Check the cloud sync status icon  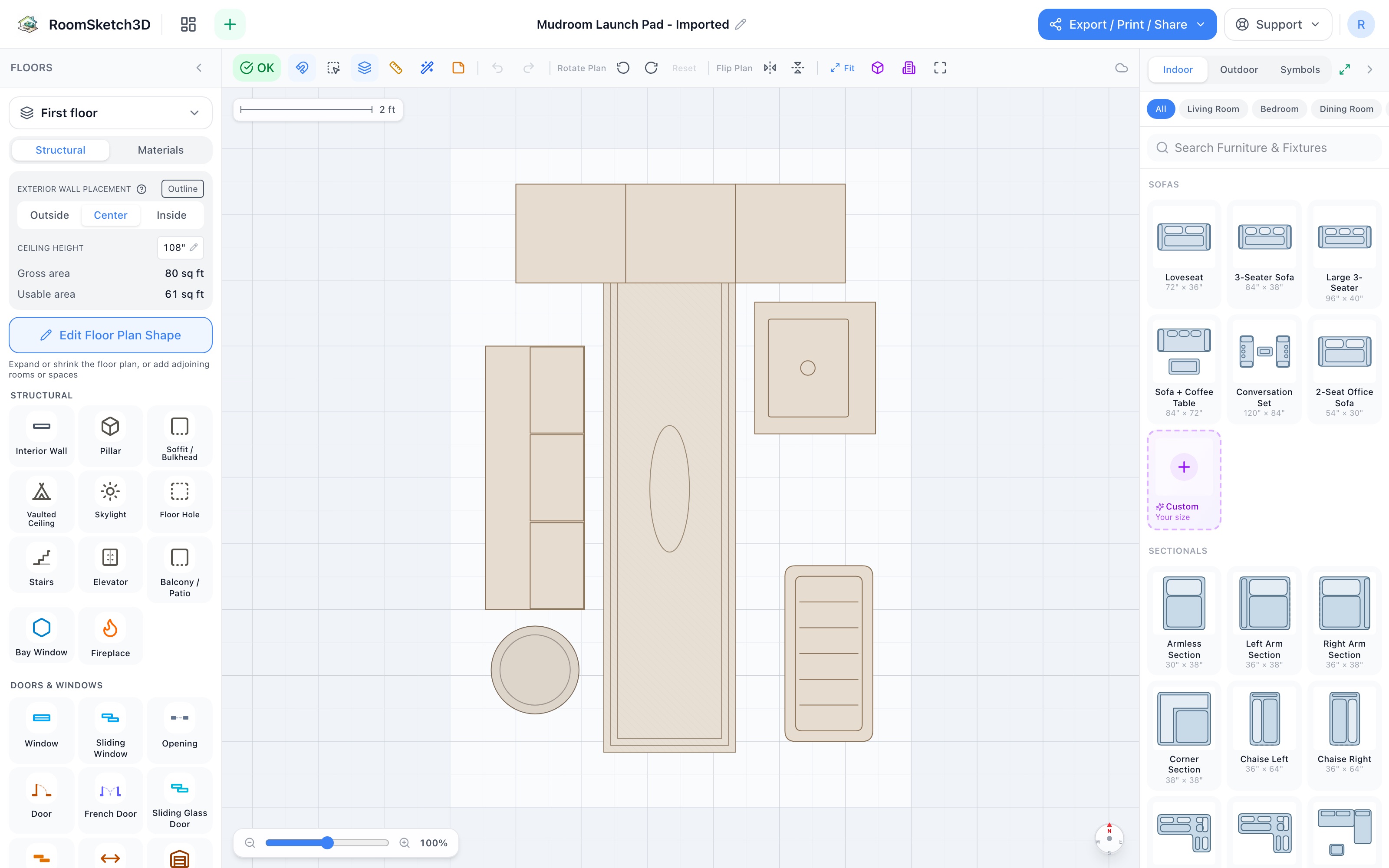1122,68
